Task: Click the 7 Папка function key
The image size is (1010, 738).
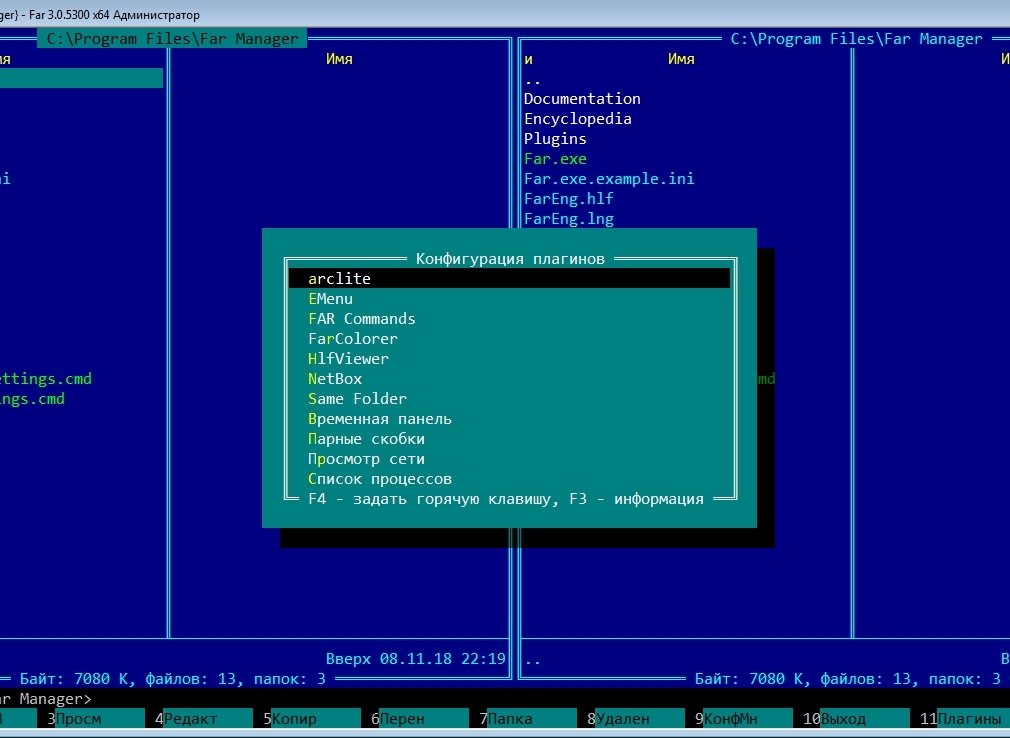Action: [528, 718]
